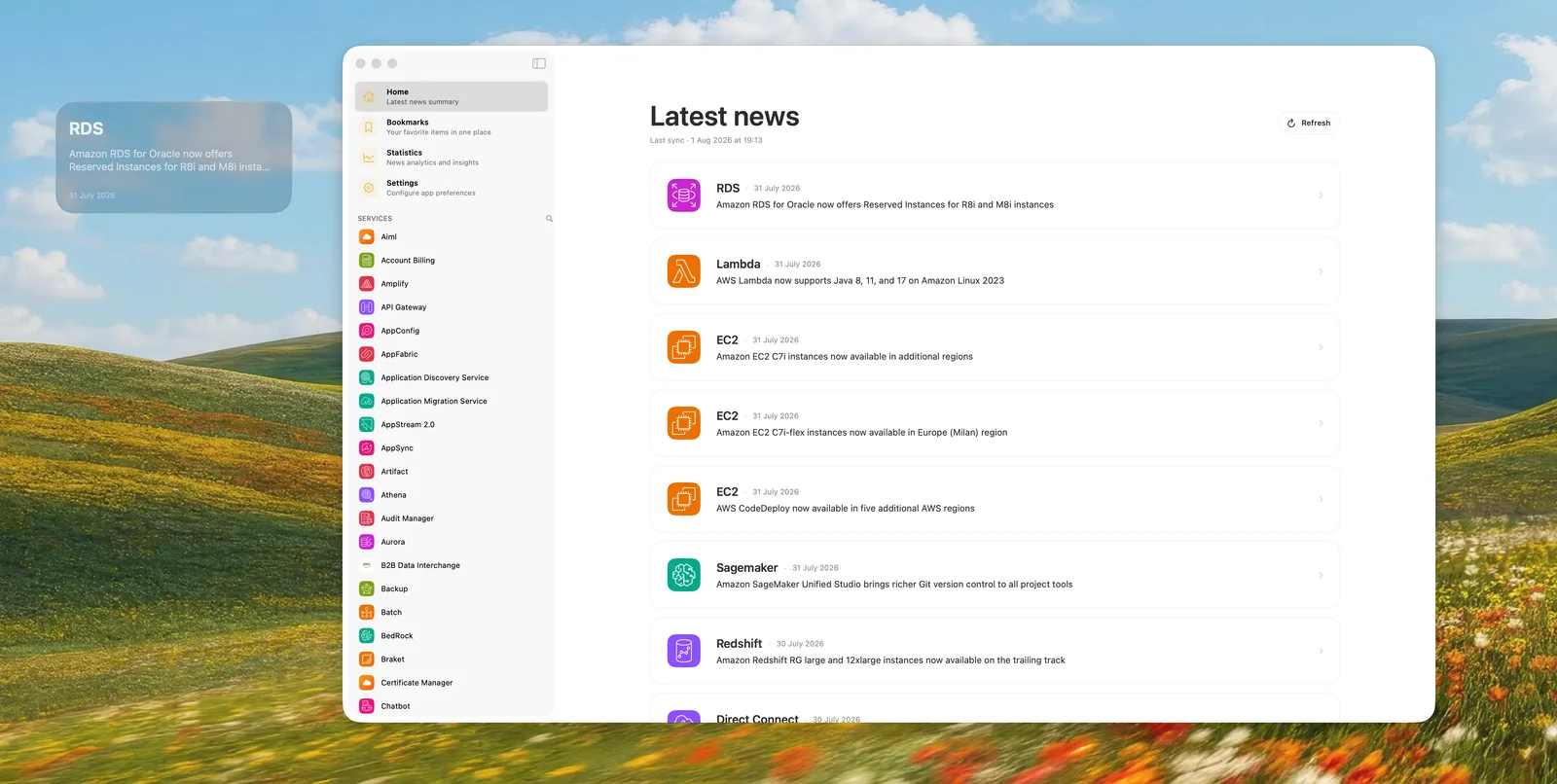Viewport: 1557px width, 784px height.
Task: Open Bookmarks in sidebar
Action: 452,126
